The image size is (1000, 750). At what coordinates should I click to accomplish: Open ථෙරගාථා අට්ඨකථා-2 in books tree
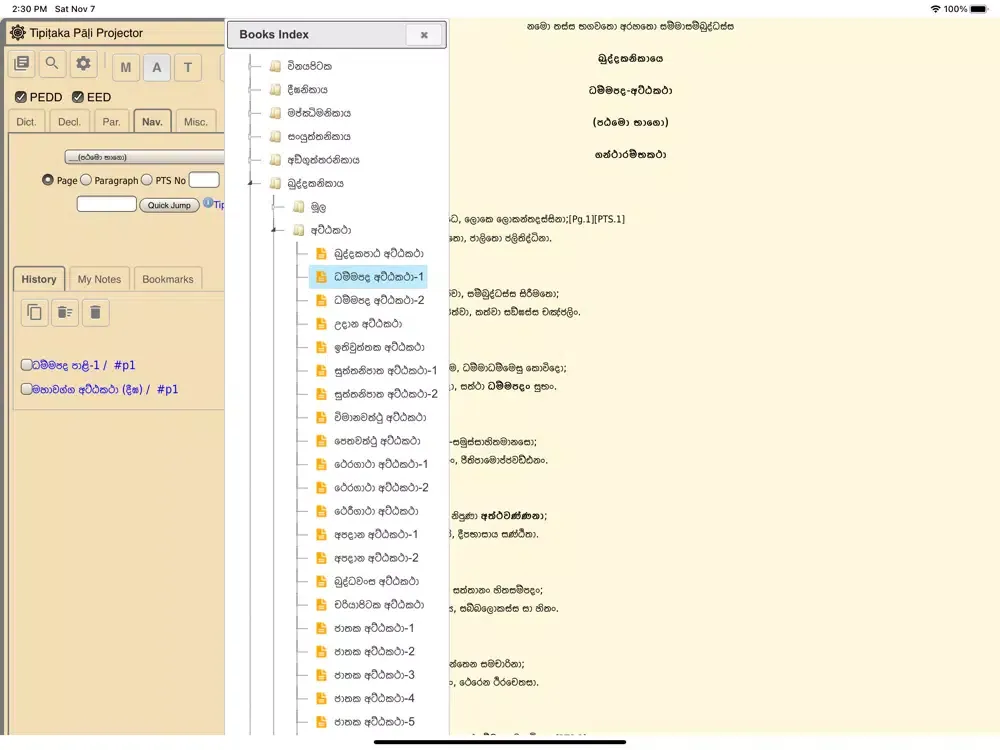(x=381, y=488)
